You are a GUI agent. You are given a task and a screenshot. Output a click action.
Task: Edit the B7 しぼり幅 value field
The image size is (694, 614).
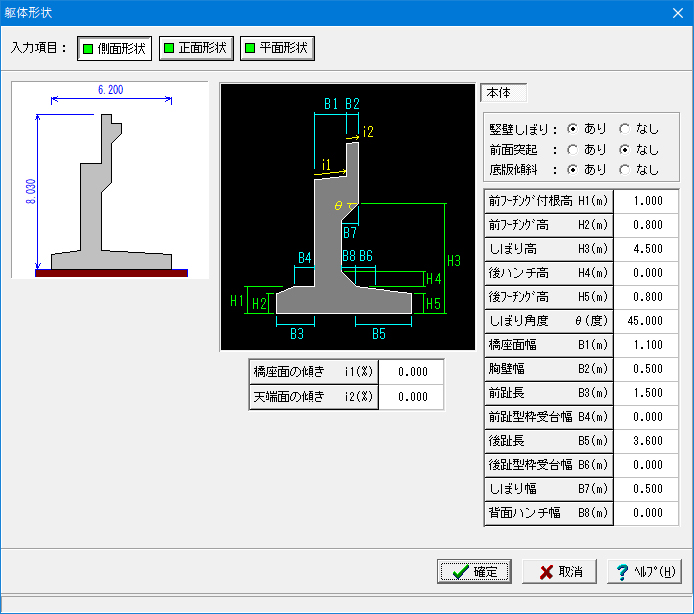tap(646, 489)
